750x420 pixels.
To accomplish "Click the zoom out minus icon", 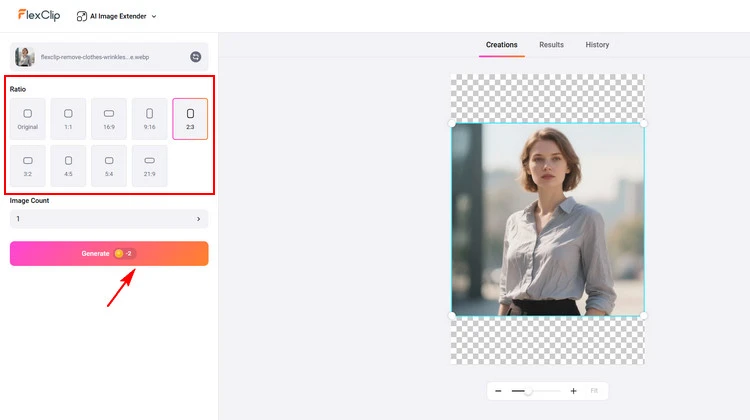I will [x=498, y=391].
